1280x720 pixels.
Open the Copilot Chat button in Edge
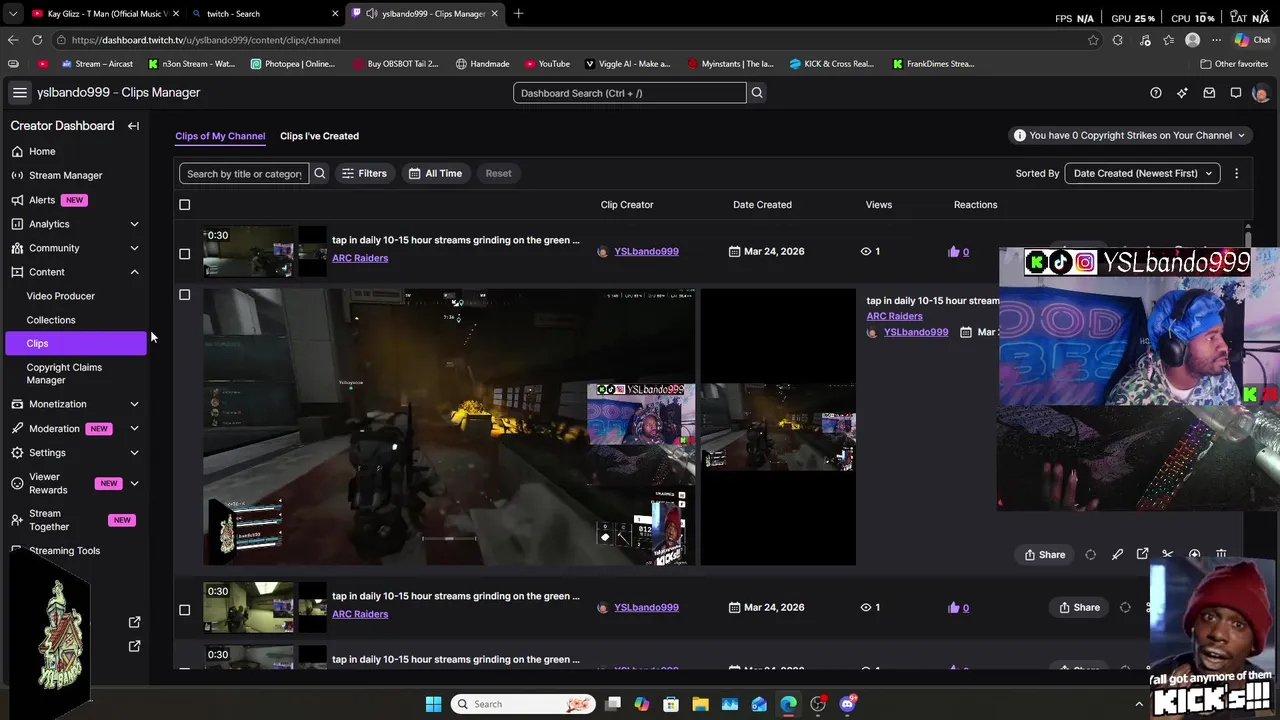(1251, 40)
